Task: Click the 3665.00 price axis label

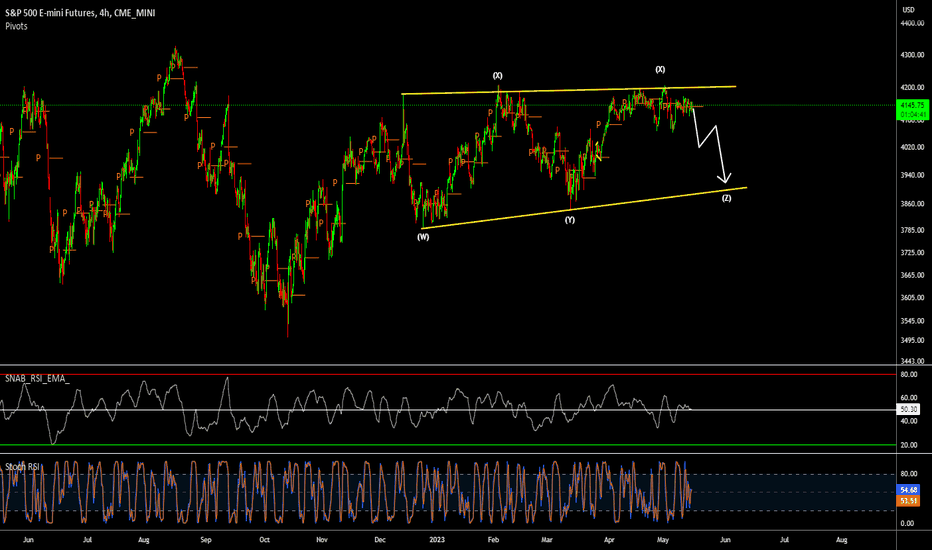Action: (912, 275)
